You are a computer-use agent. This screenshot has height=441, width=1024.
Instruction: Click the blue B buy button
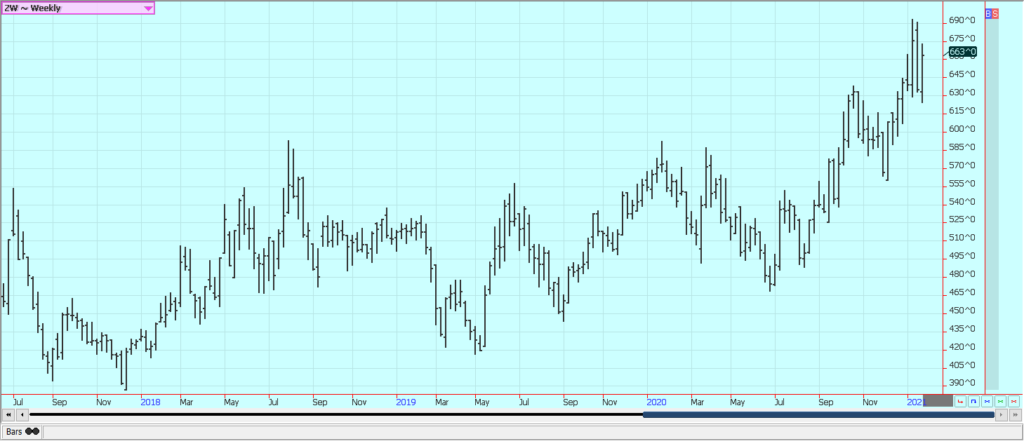point(988,13)
